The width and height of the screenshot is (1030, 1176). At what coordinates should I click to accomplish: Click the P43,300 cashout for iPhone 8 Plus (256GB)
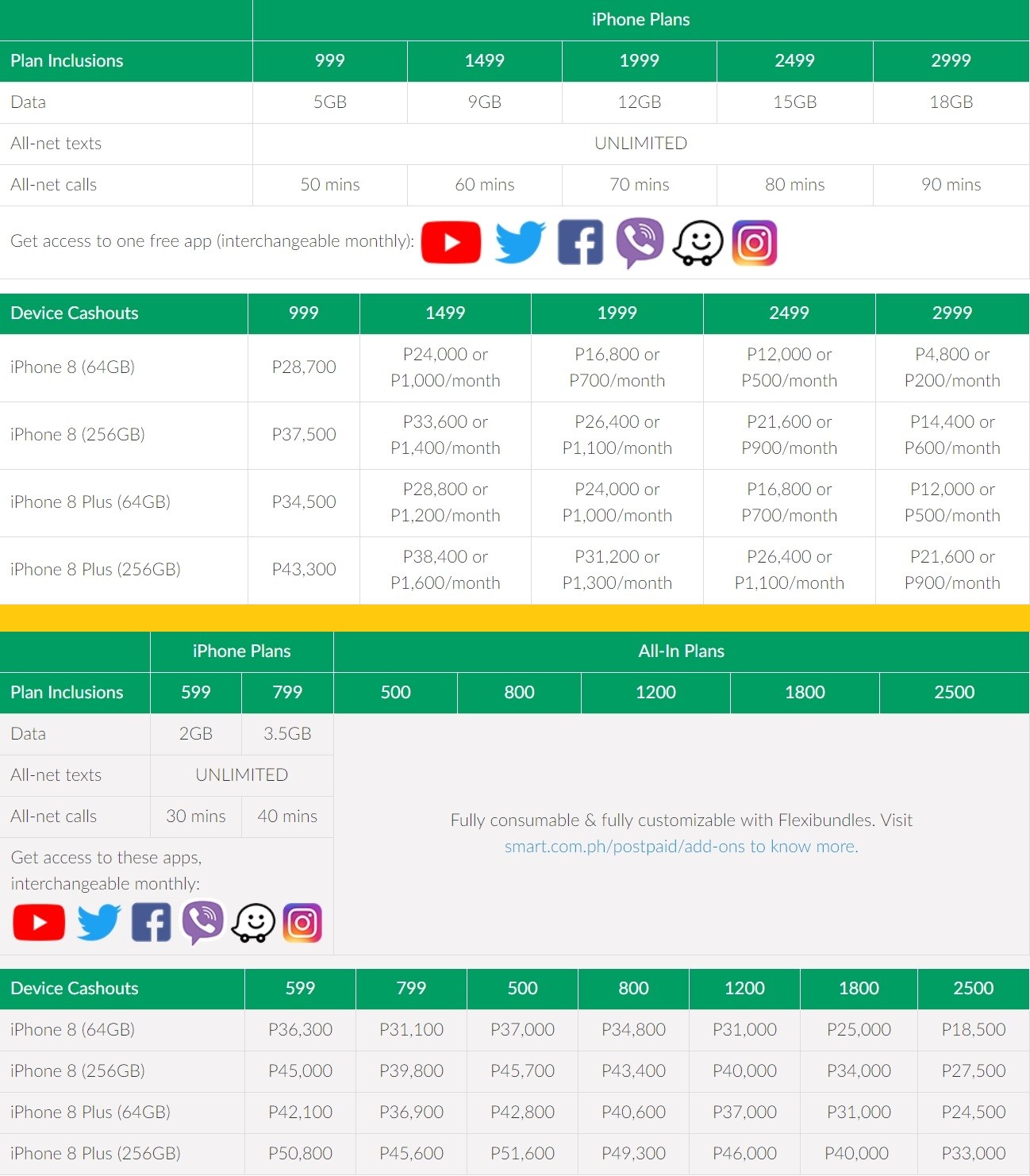coord(304,570)
